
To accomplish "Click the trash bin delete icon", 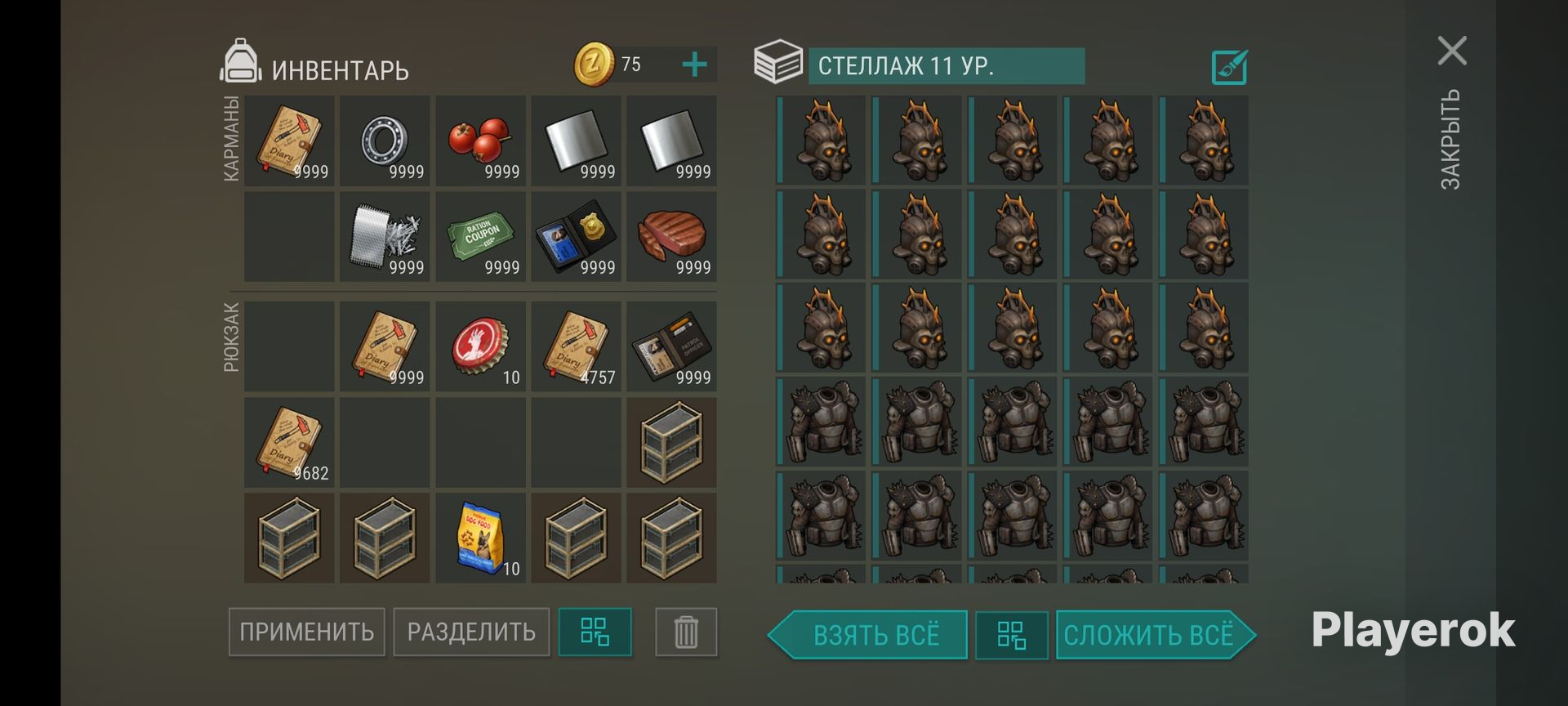I will (x=686, y=632).
